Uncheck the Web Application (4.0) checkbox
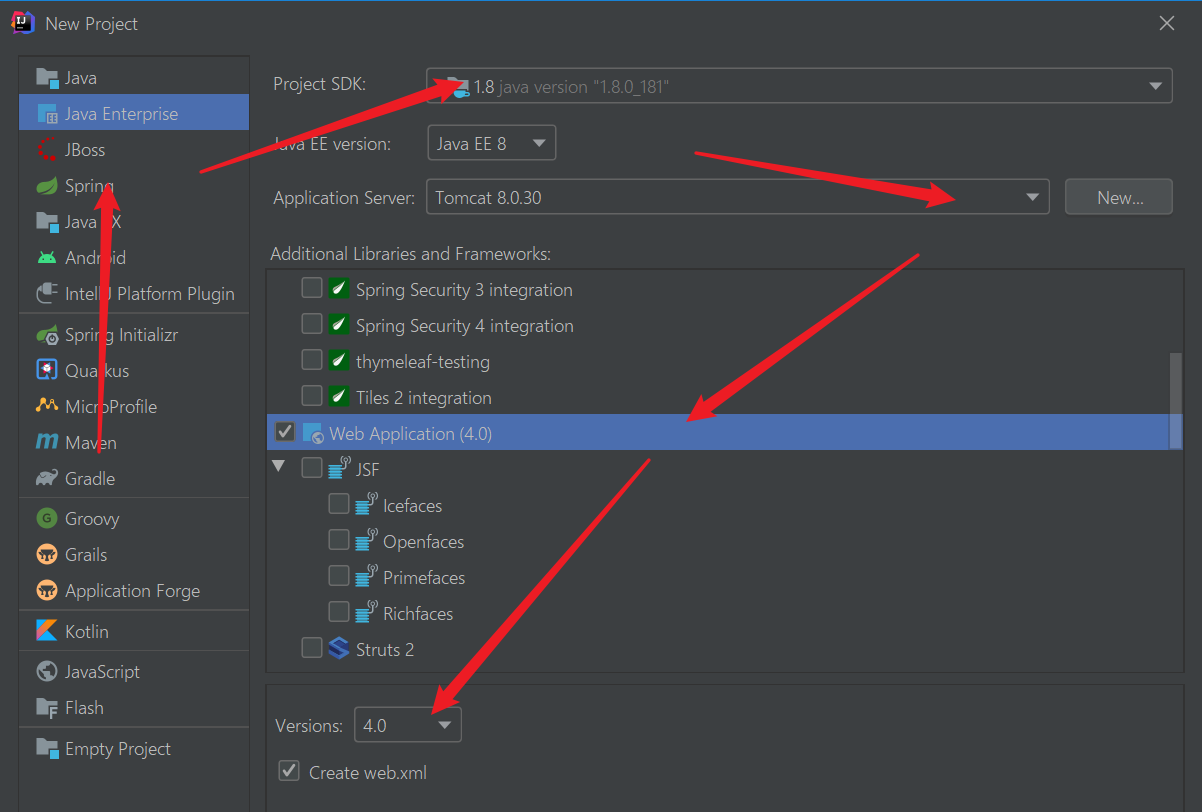The width and height of the screenshot is (1202, 812). (285, 432)
